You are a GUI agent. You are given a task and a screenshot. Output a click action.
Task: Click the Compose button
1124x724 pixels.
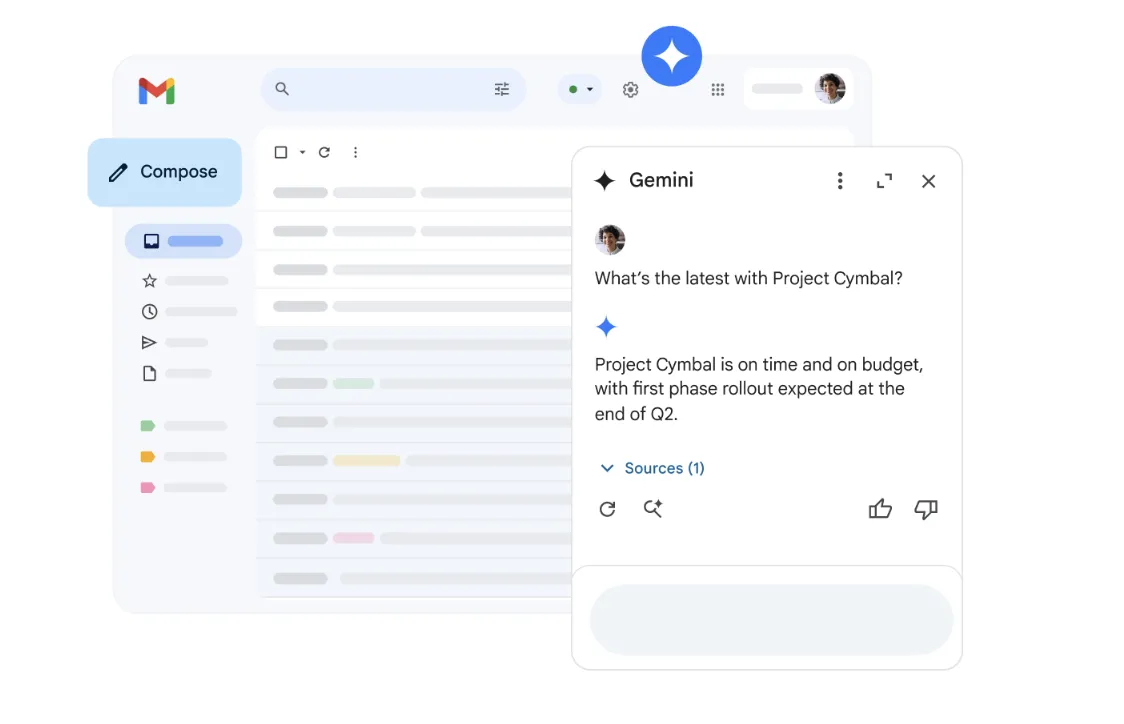coord(165,172)
